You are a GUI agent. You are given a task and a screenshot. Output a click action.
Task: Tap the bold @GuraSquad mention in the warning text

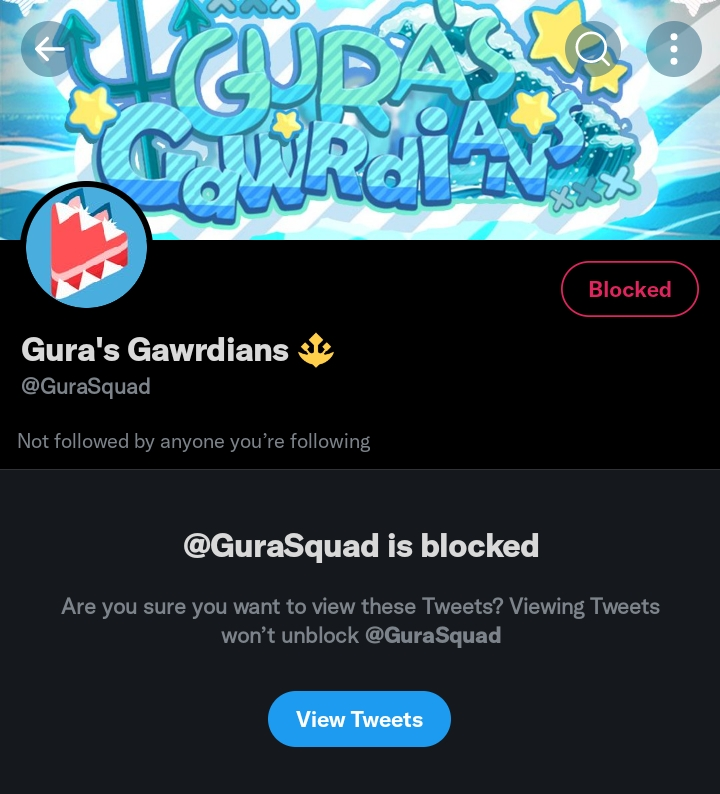(x=433, y=635)
